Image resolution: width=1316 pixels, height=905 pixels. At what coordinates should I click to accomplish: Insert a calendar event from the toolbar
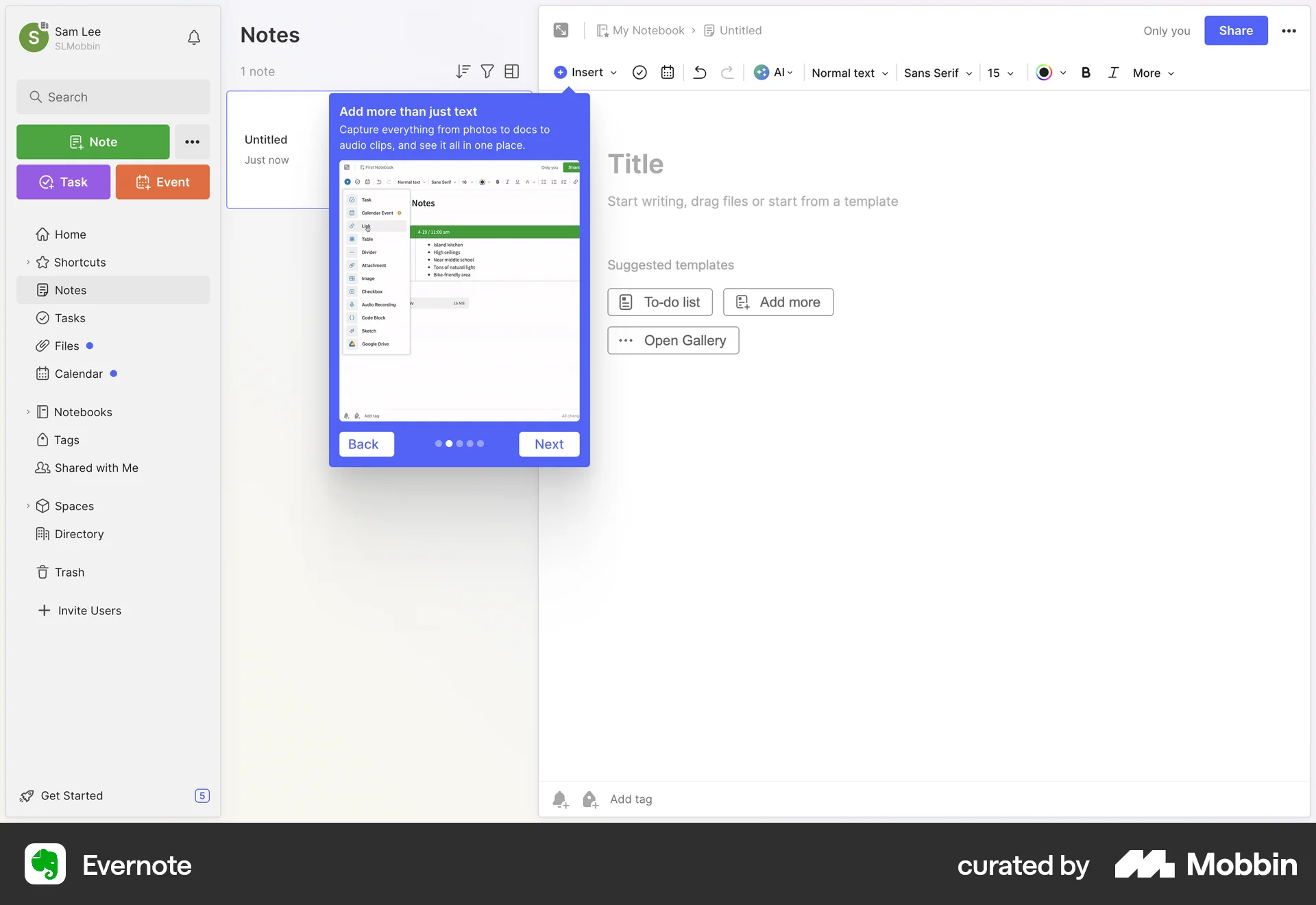[667, 72]
